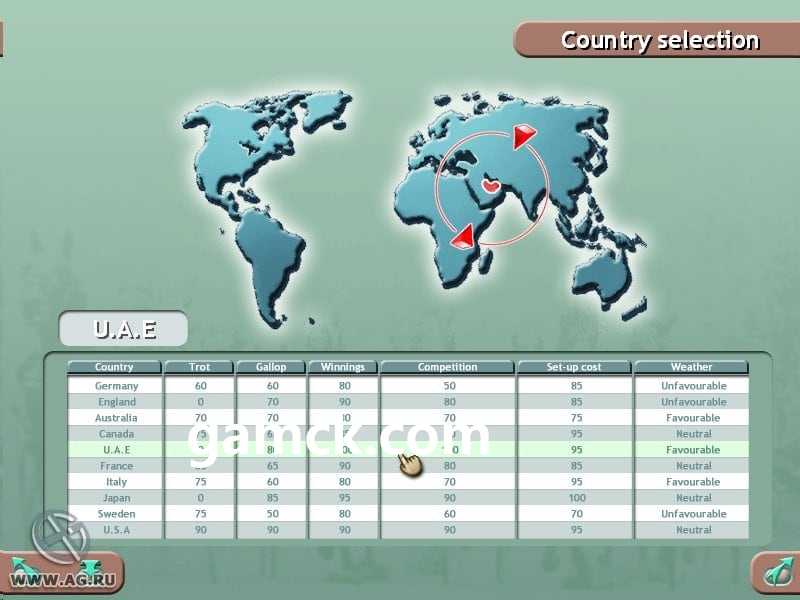
Task: Click the Set-up cost column header
Action: [x=574, y=367]
